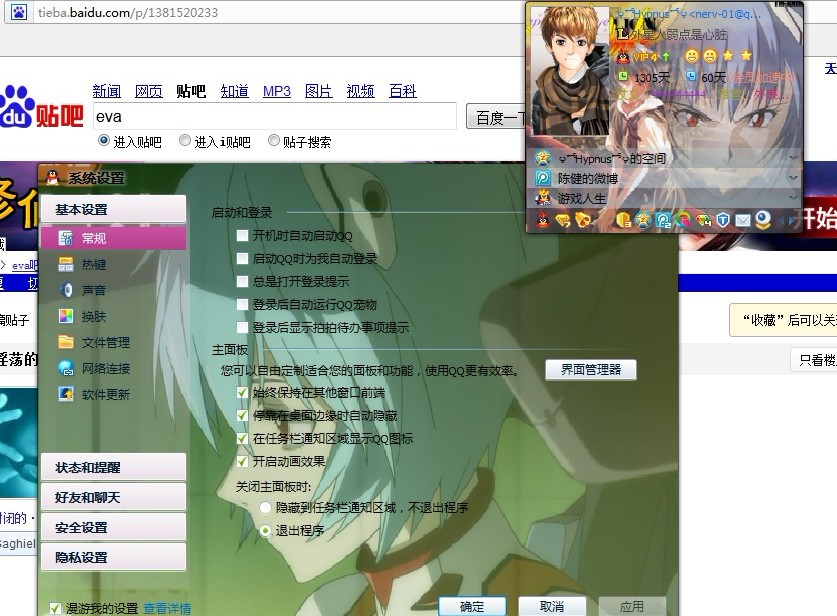Enable 开机时自动启动QQ checkbox
Screen dimensions: 837x616
coord(242,235)
